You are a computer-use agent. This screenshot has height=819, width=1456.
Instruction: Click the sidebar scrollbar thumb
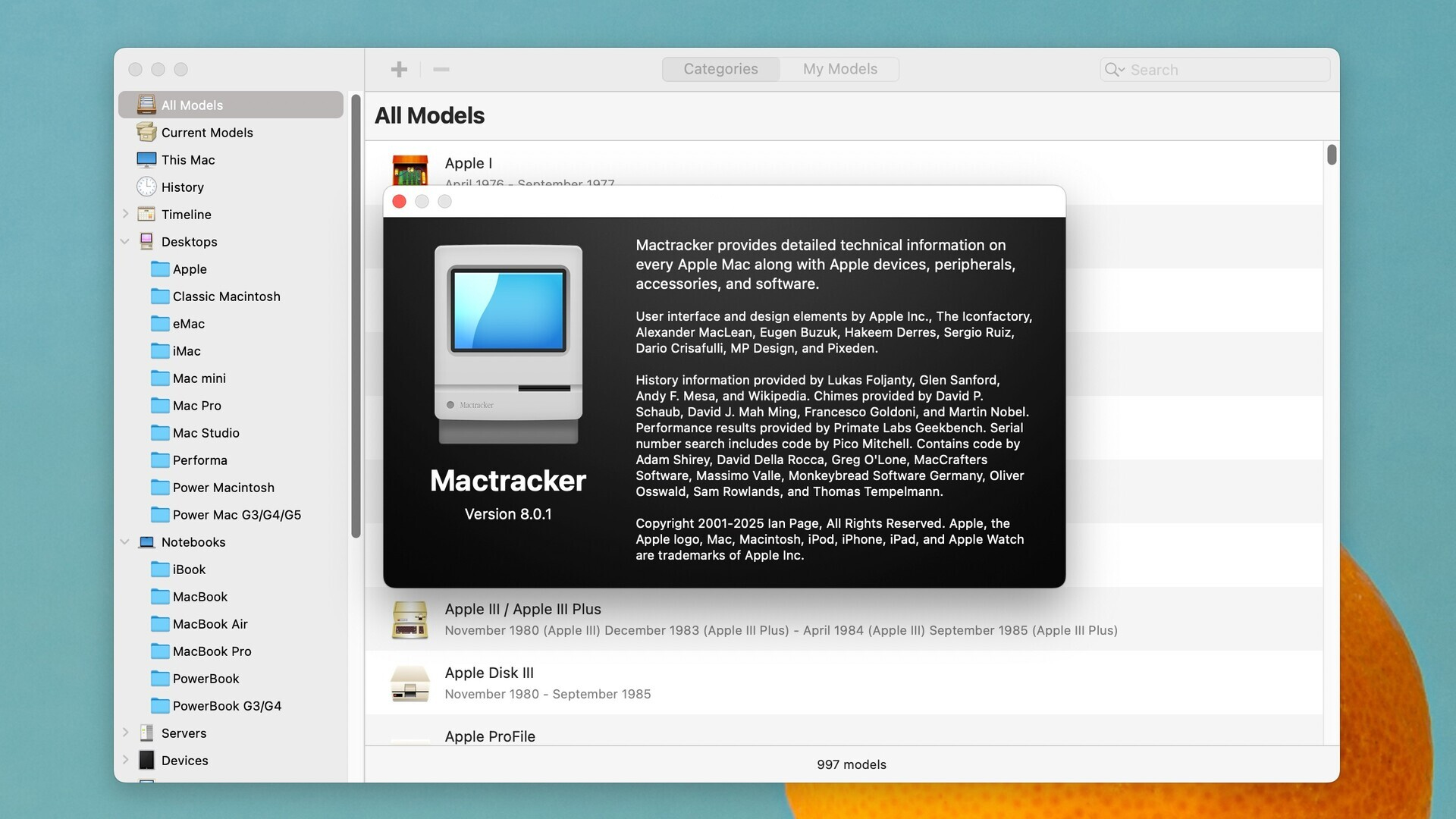click(356, 316)
